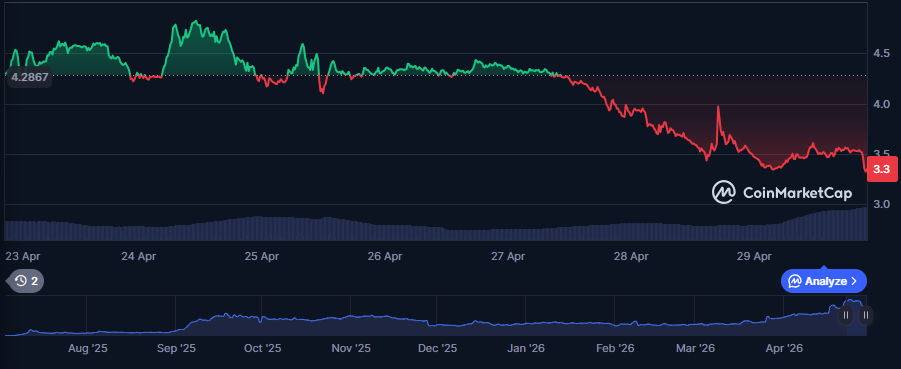Click Nov '25 on the overview timeline
This screenshot has width=901, height=369.
tap(352, 348)
